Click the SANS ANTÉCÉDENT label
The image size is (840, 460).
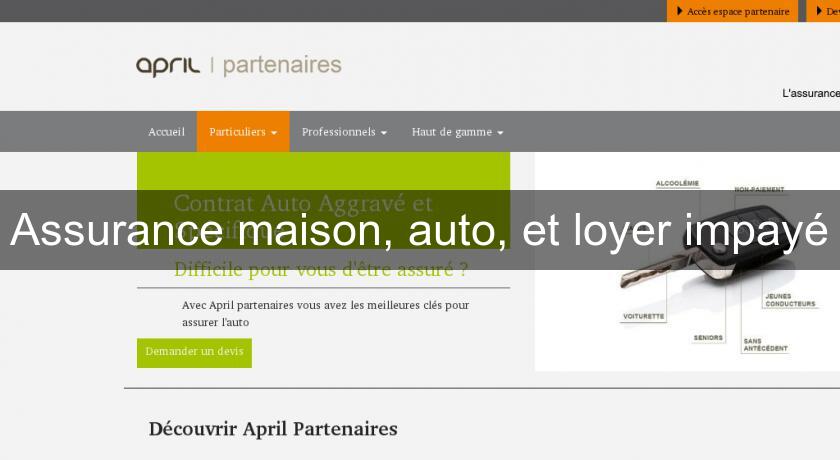[x=766, y=345]
